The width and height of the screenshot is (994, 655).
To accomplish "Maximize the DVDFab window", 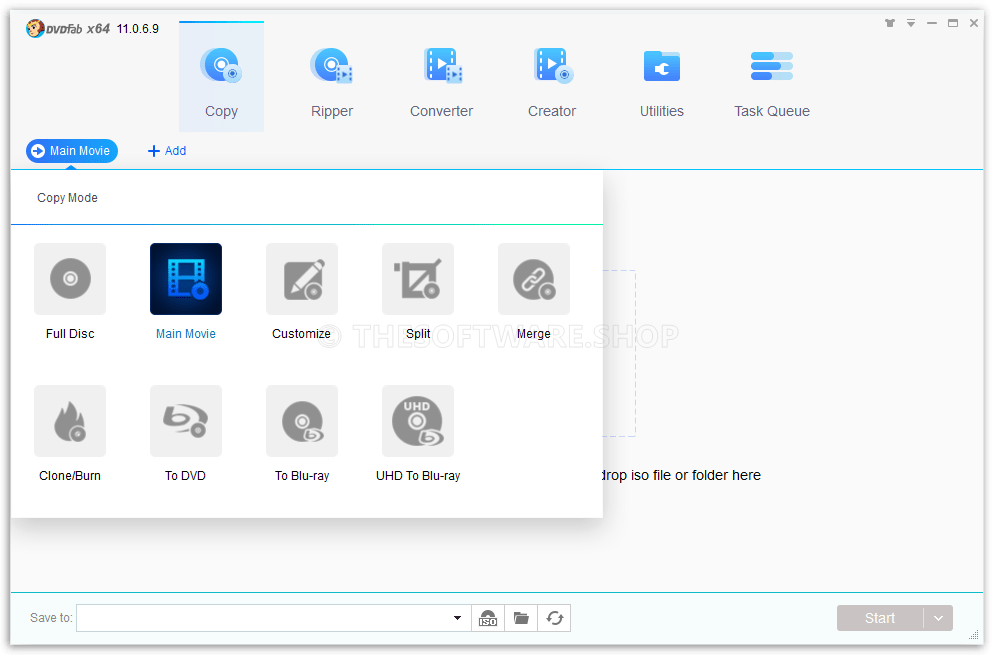I will tap(953, 23).
